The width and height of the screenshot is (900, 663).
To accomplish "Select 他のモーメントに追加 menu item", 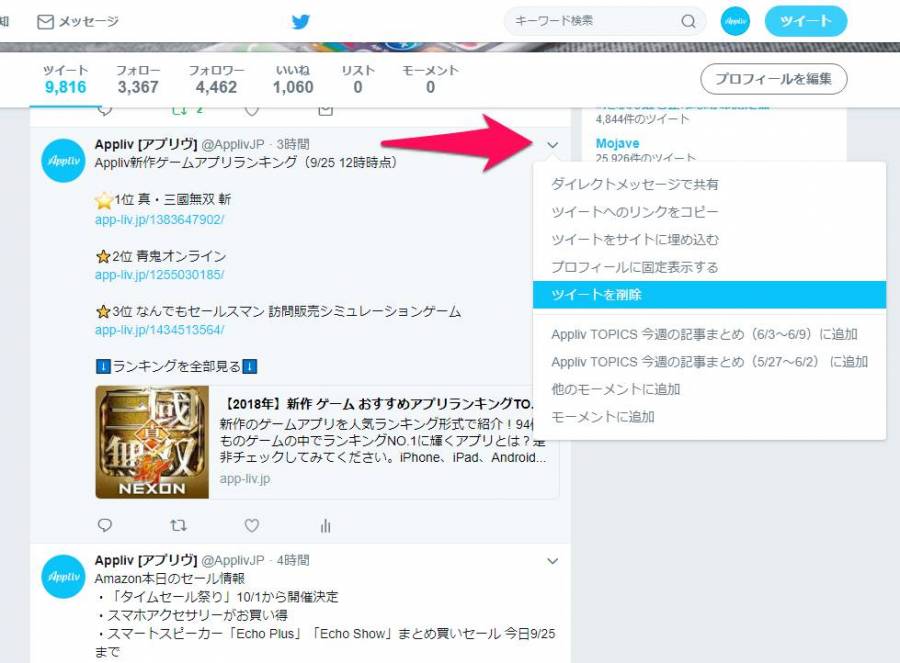I will [x=709, y=389].
